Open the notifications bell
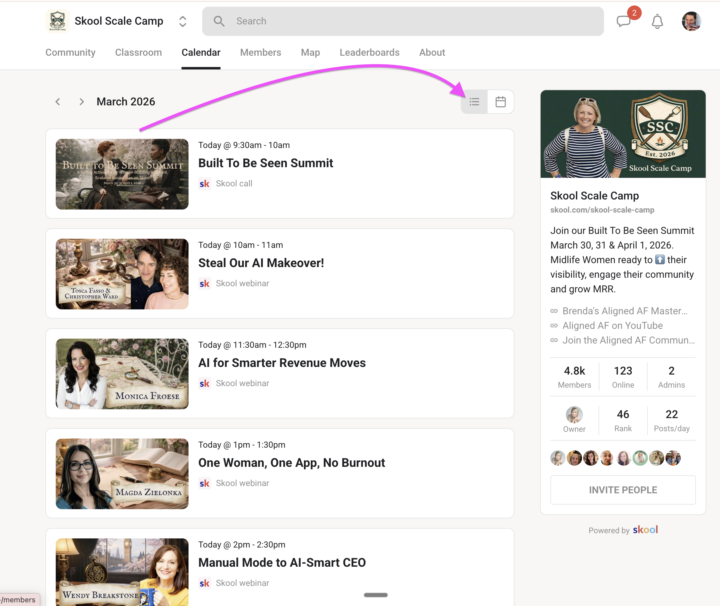This screenshot has width=720, height=606. [x=657, y=21]
